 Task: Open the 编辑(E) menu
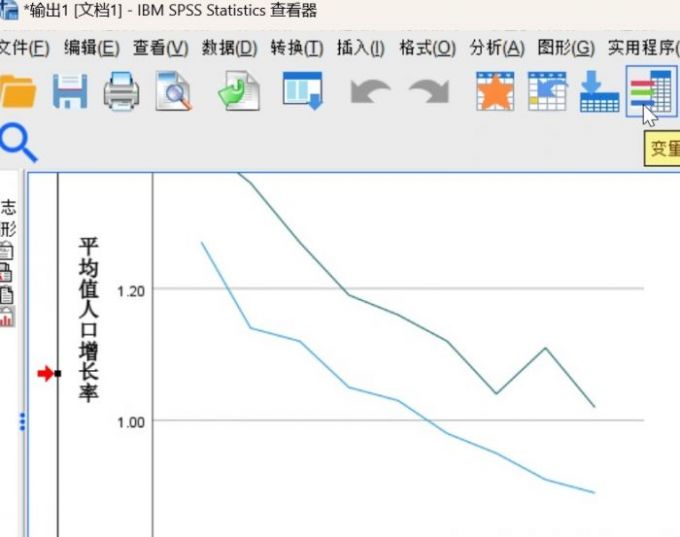(92, 48)
